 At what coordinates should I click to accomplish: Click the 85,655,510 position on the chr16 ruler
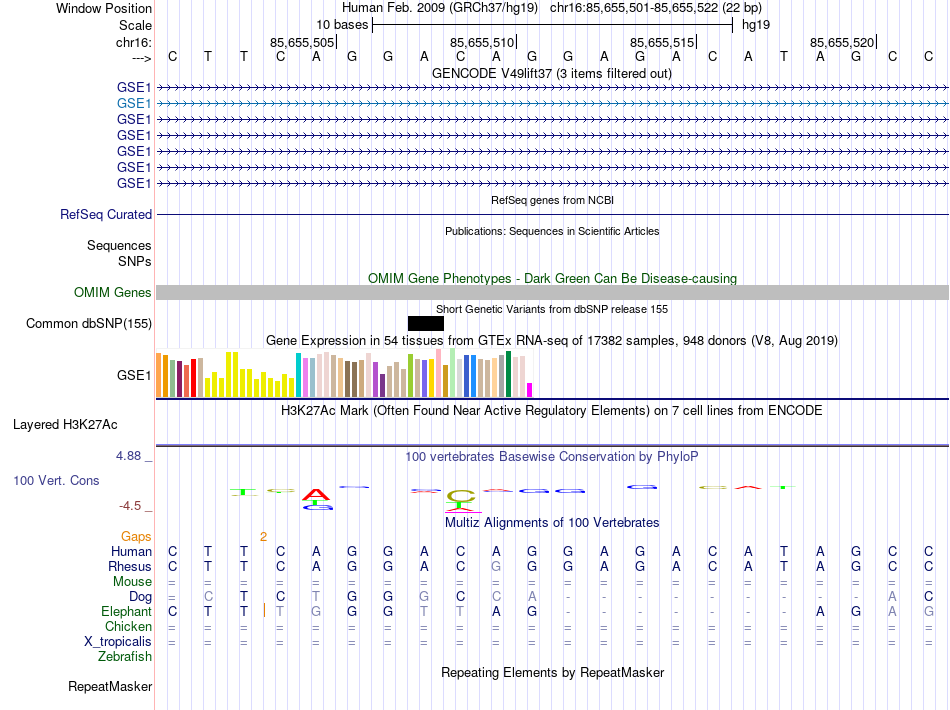pos(483,42)
